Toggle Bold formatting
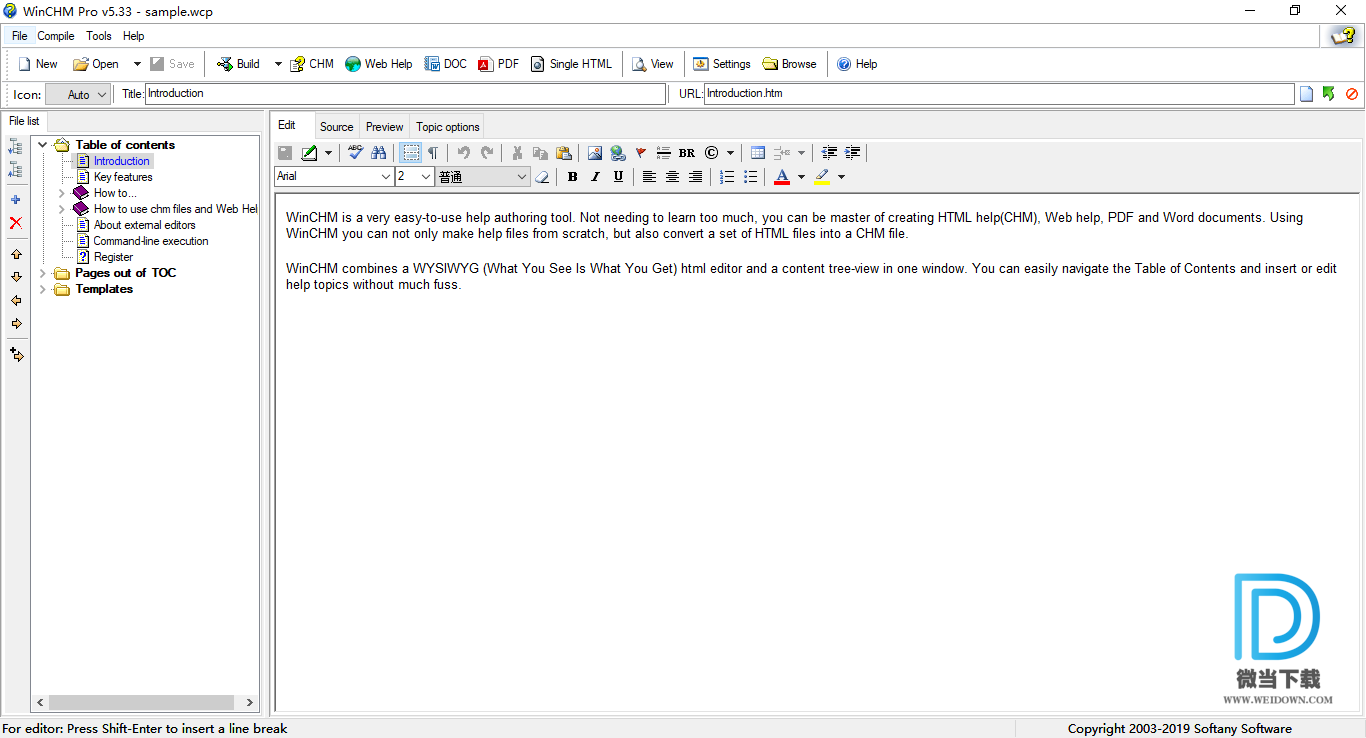This screenshot has height=738, width=1366. pyautogui.click(x=572, y=177)
